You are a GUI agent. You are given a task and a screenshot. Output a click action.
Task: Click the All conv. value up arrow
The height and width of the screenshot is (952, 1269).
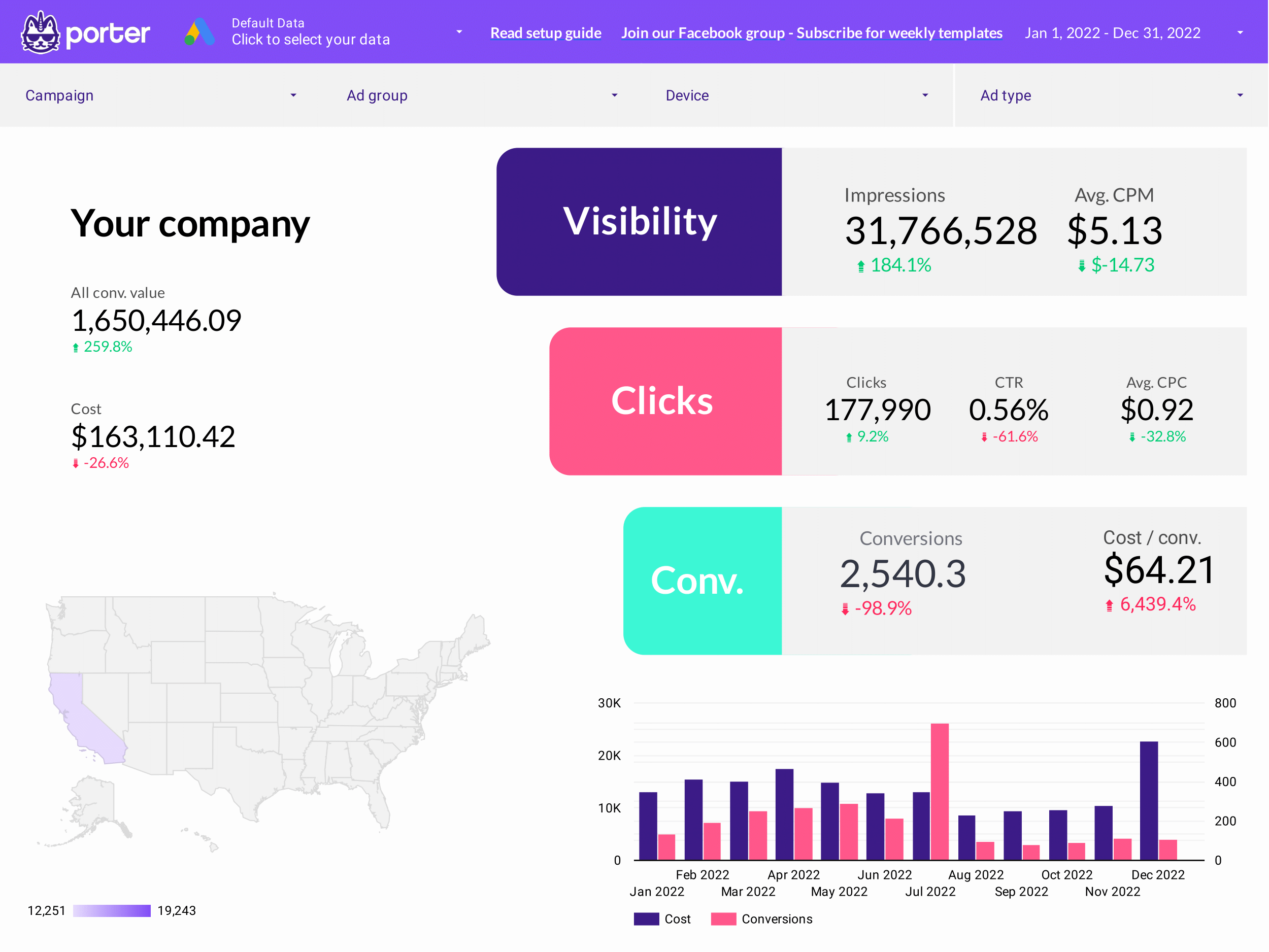(x=75, y=348)
